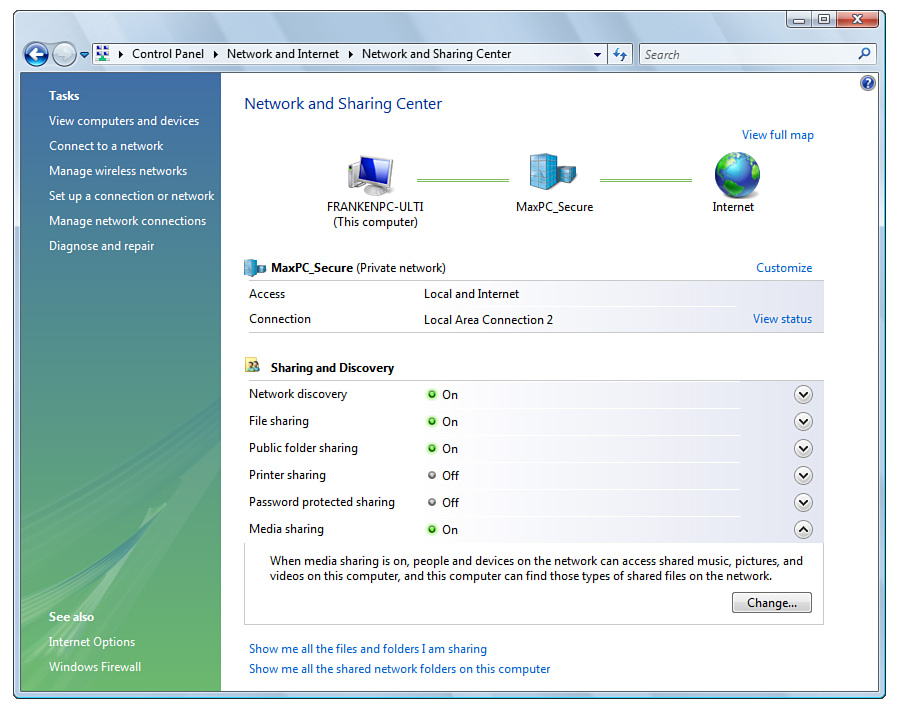Expand the arrow after Network and Internet breadcrumb
Viewport: 899px width, 710px height.
pyautogui.click(x=350, y=54)
